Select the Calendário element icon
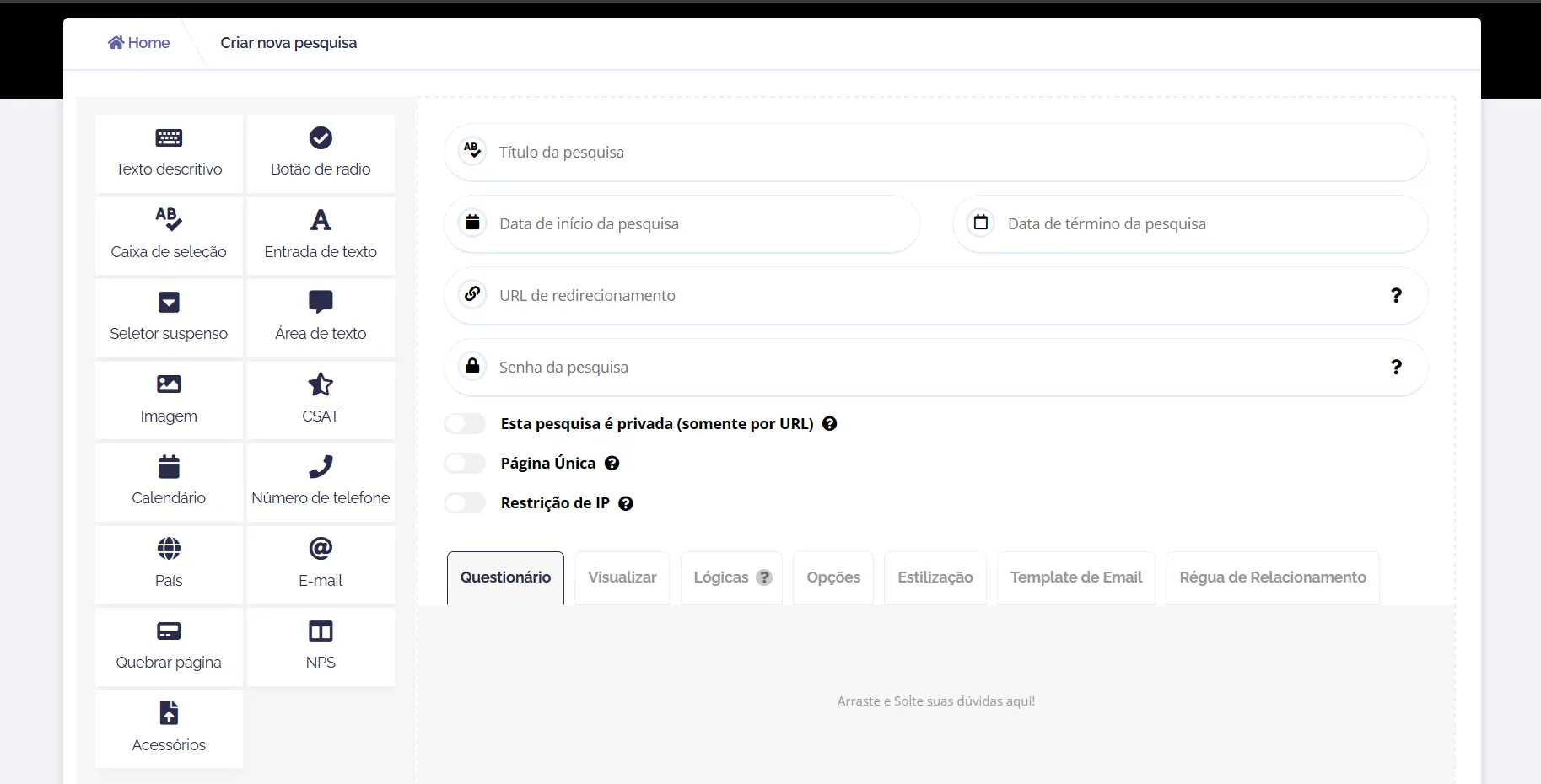Screen dimensions: 1541x784 pyautogui.click(x=169, y=466)
